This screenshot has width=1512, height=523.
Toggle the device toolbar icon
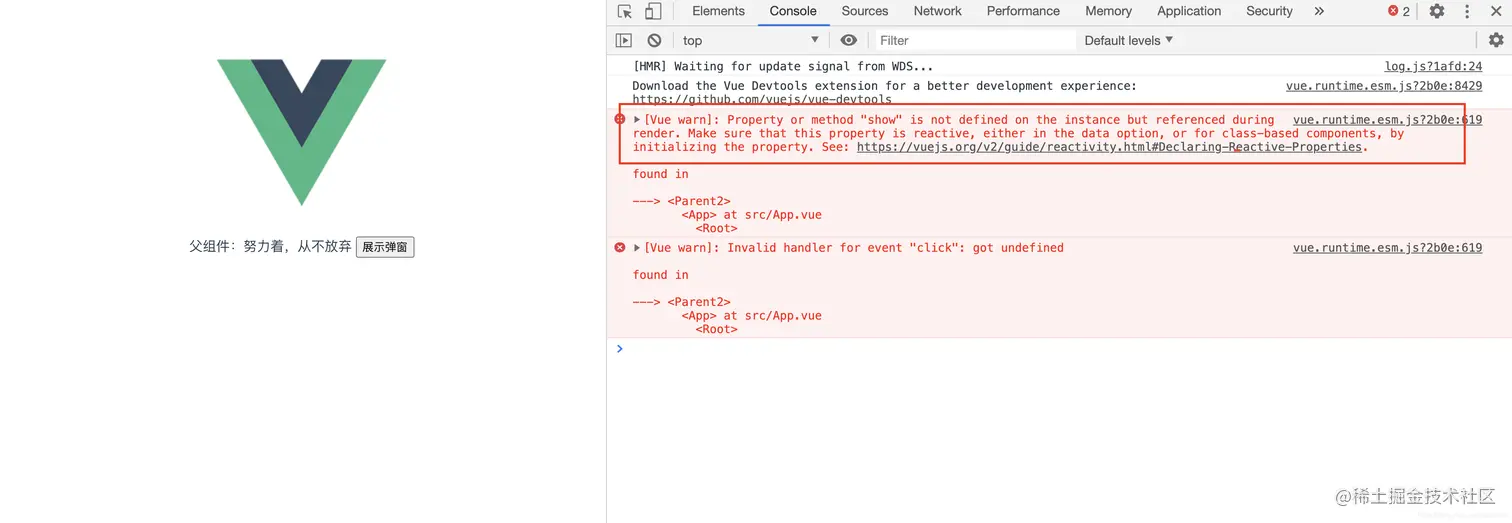point(653,11)
